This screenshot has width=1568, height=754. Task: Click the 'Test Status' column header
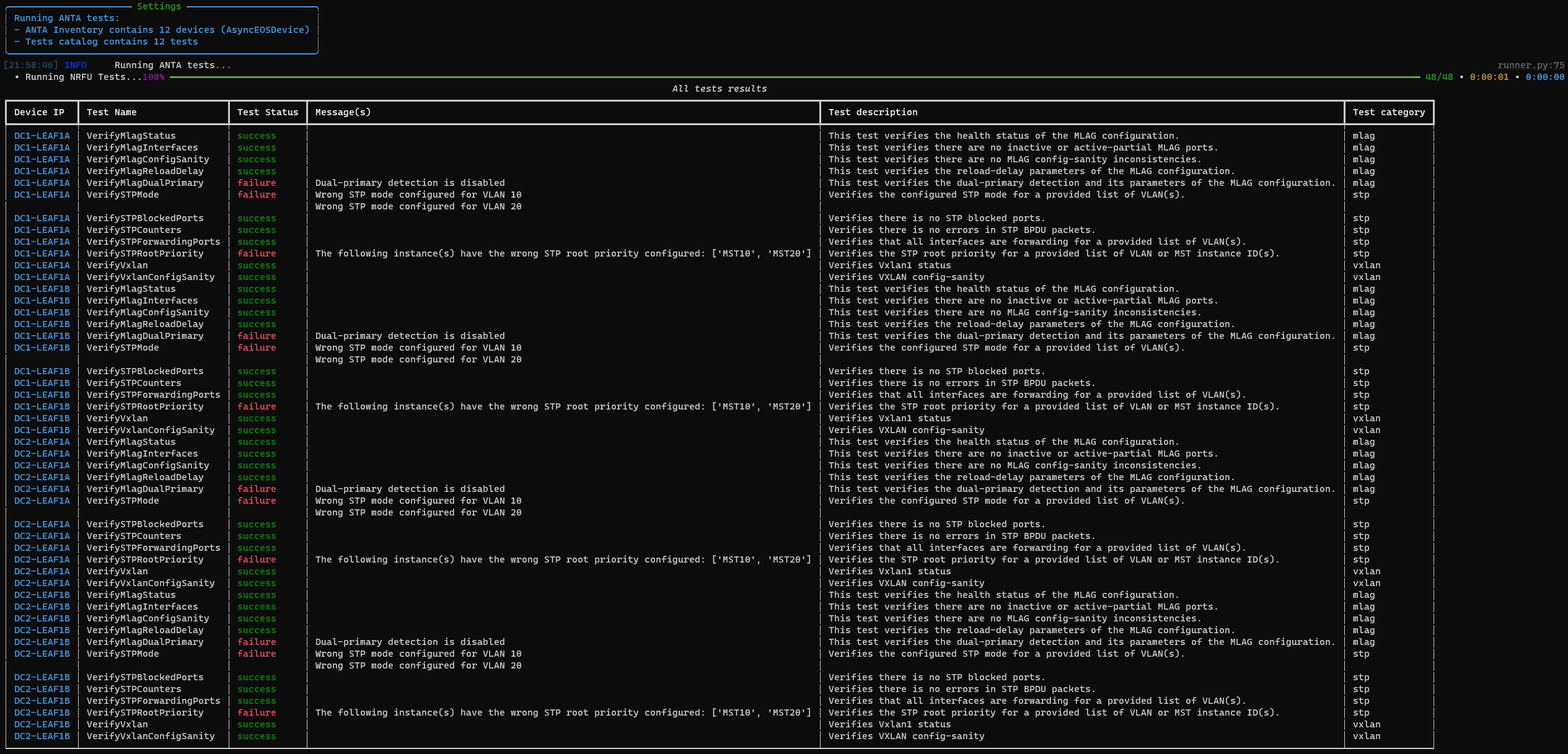268,112
